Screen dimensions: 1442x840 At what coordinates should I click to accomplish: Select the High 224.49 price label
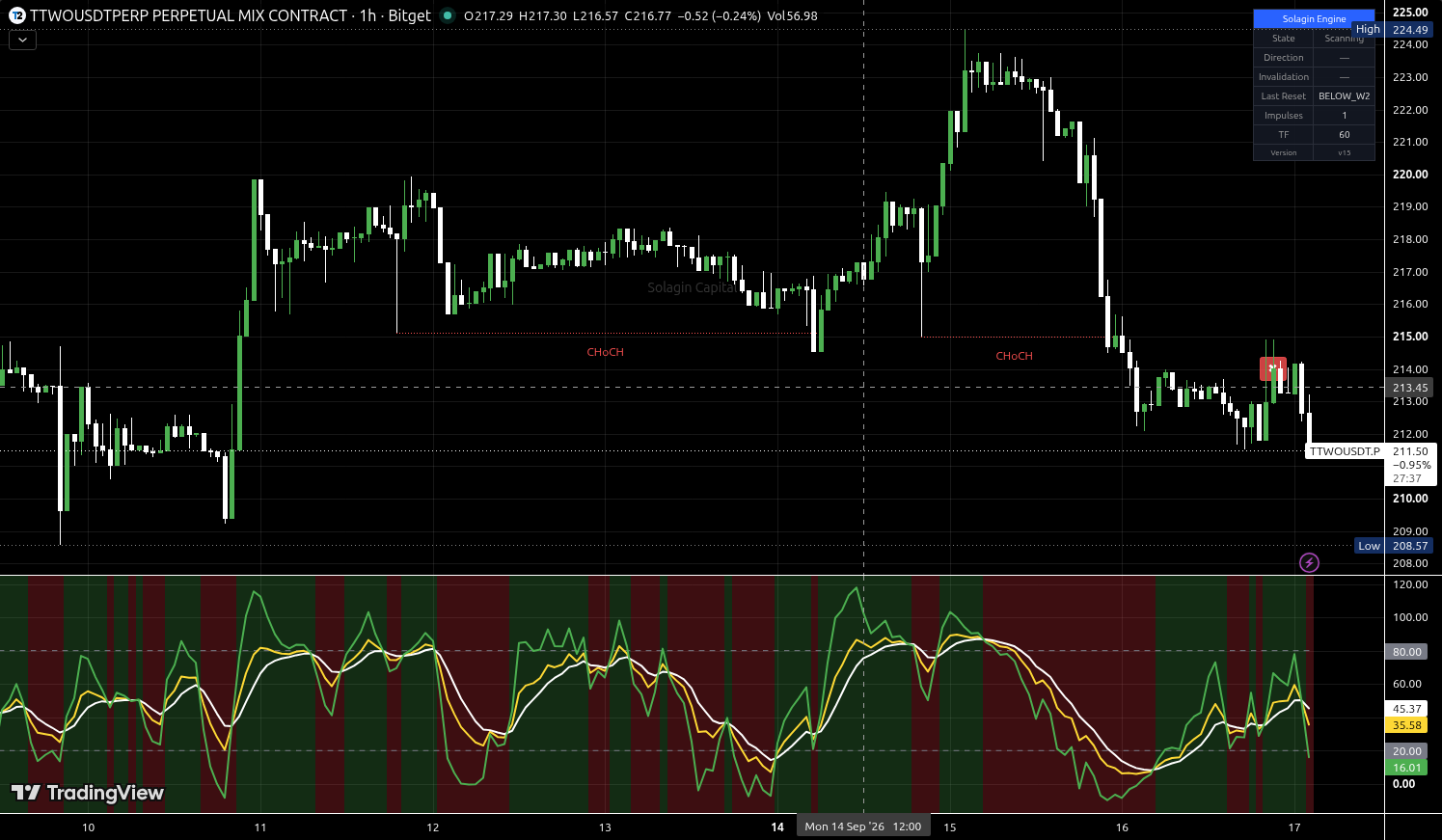(x=1391, y=30)
